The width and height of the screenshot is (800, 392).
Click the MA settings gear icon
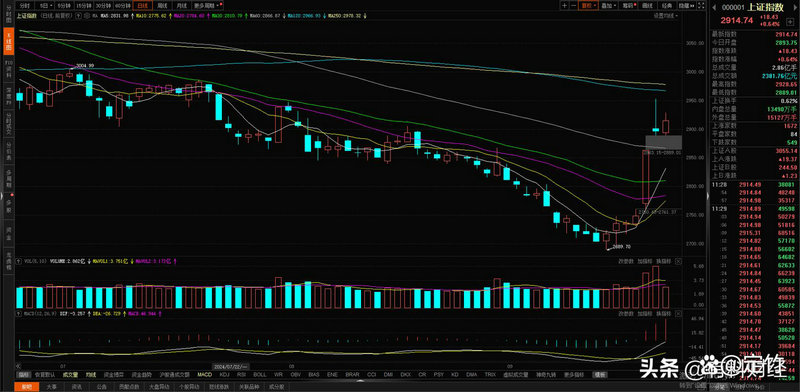tap(87, 16)
